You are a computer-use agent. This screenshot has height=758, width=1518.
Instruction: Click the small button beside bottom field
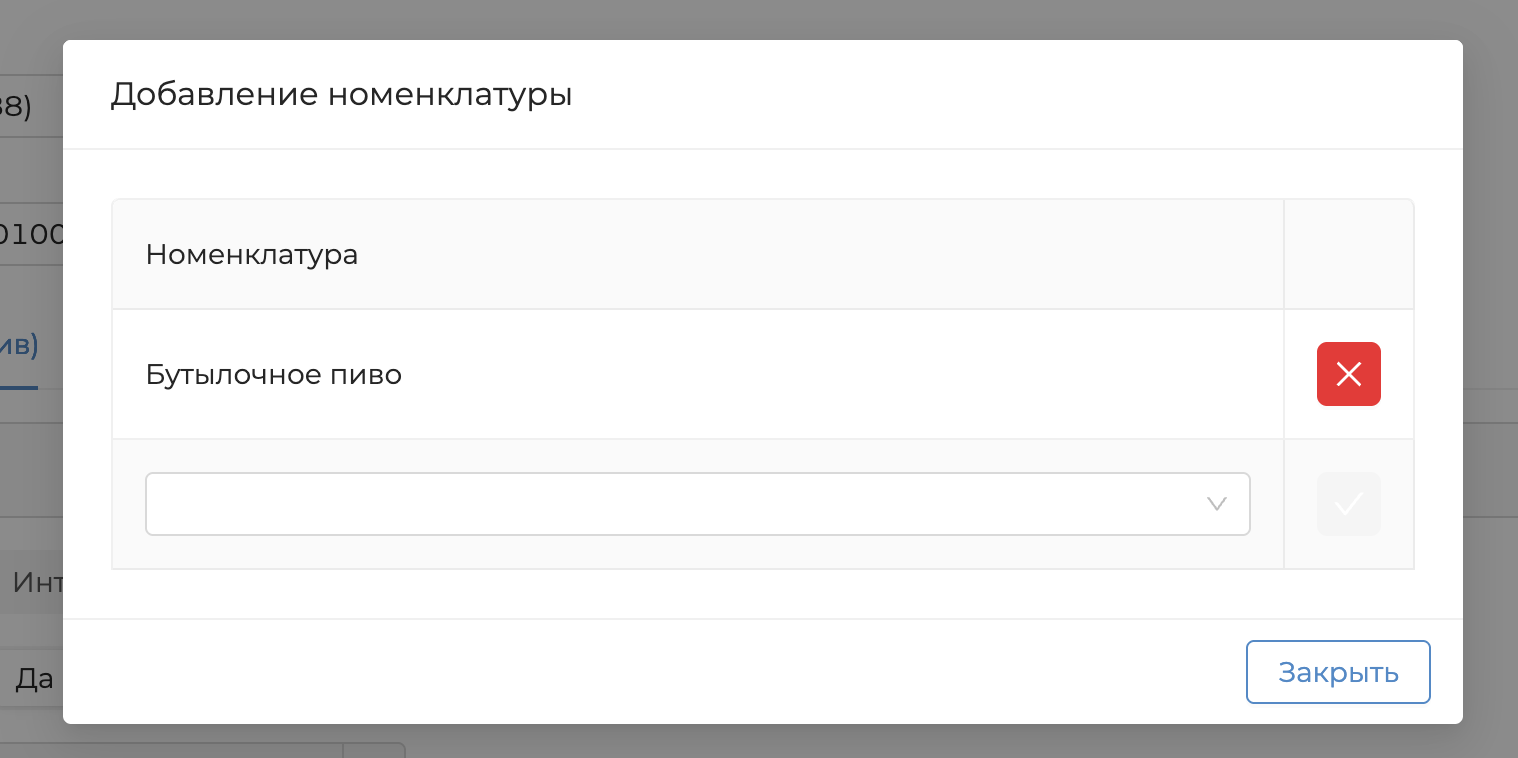click(374, 750)
